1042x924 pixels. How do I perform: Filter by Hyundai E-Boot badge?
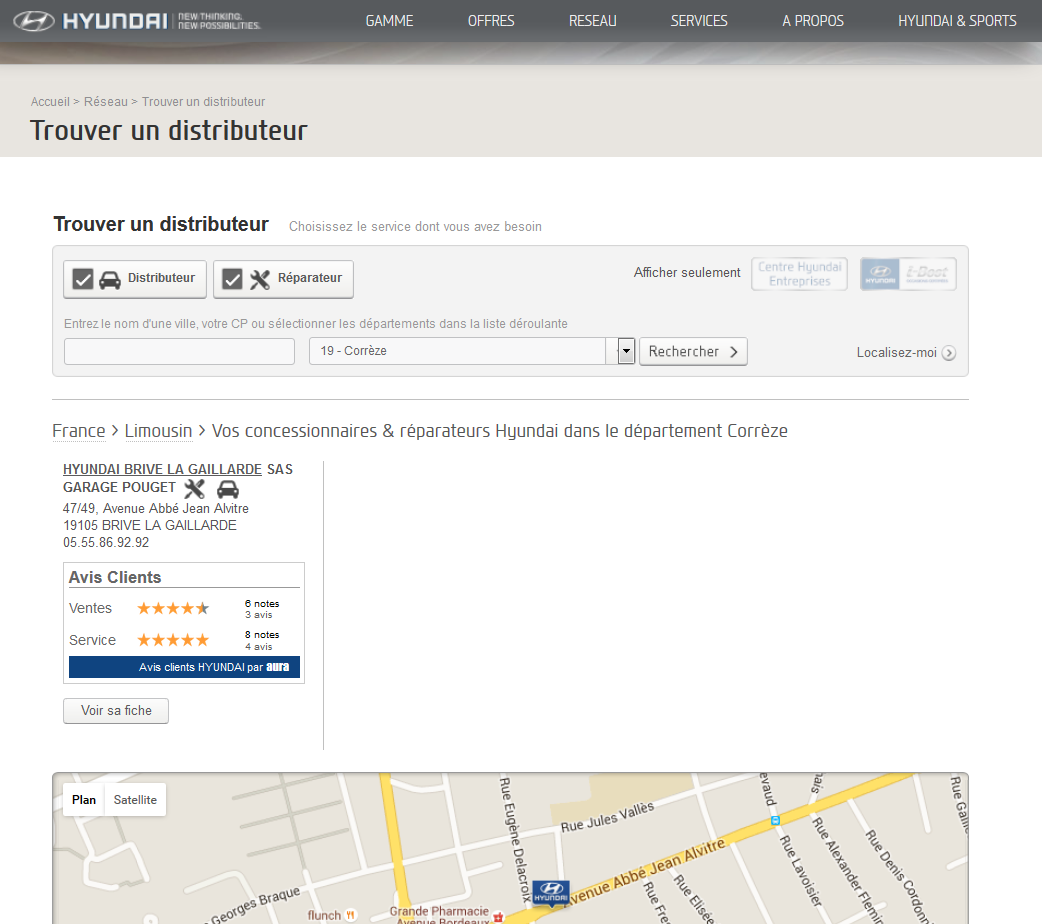click(x=908, y=274)
